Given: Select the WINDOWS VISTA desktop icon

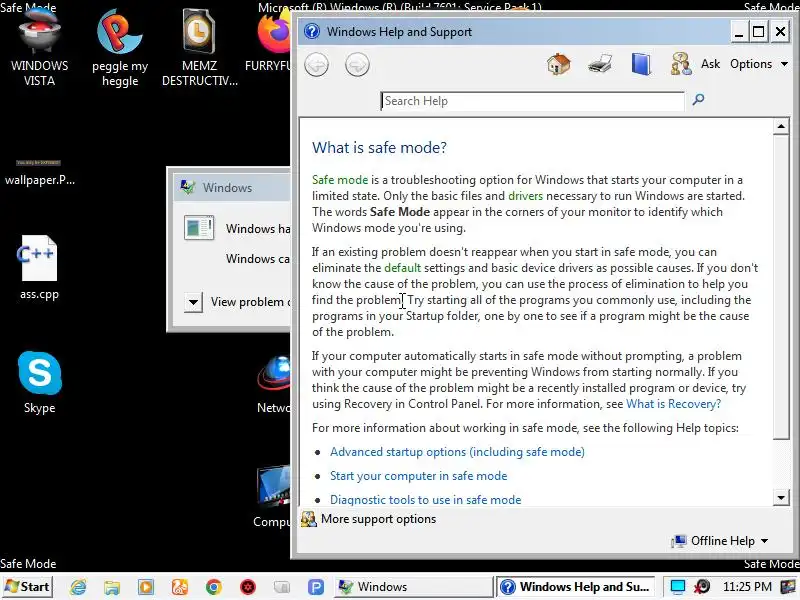Looking at the screenshot, I should tap(39, 47).
